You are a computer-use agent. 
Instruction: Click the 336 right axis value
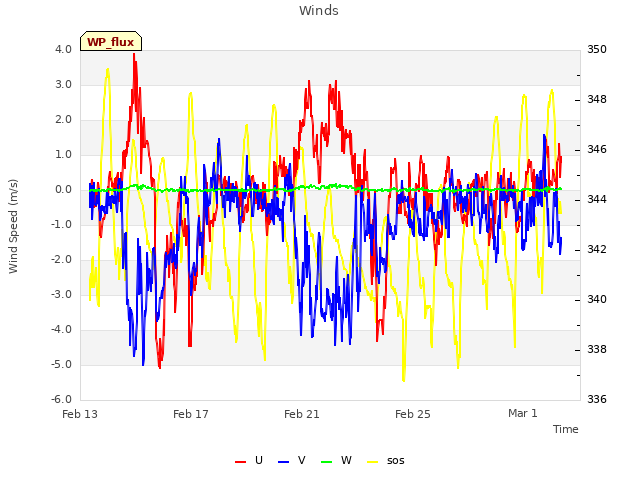(597, 400)
